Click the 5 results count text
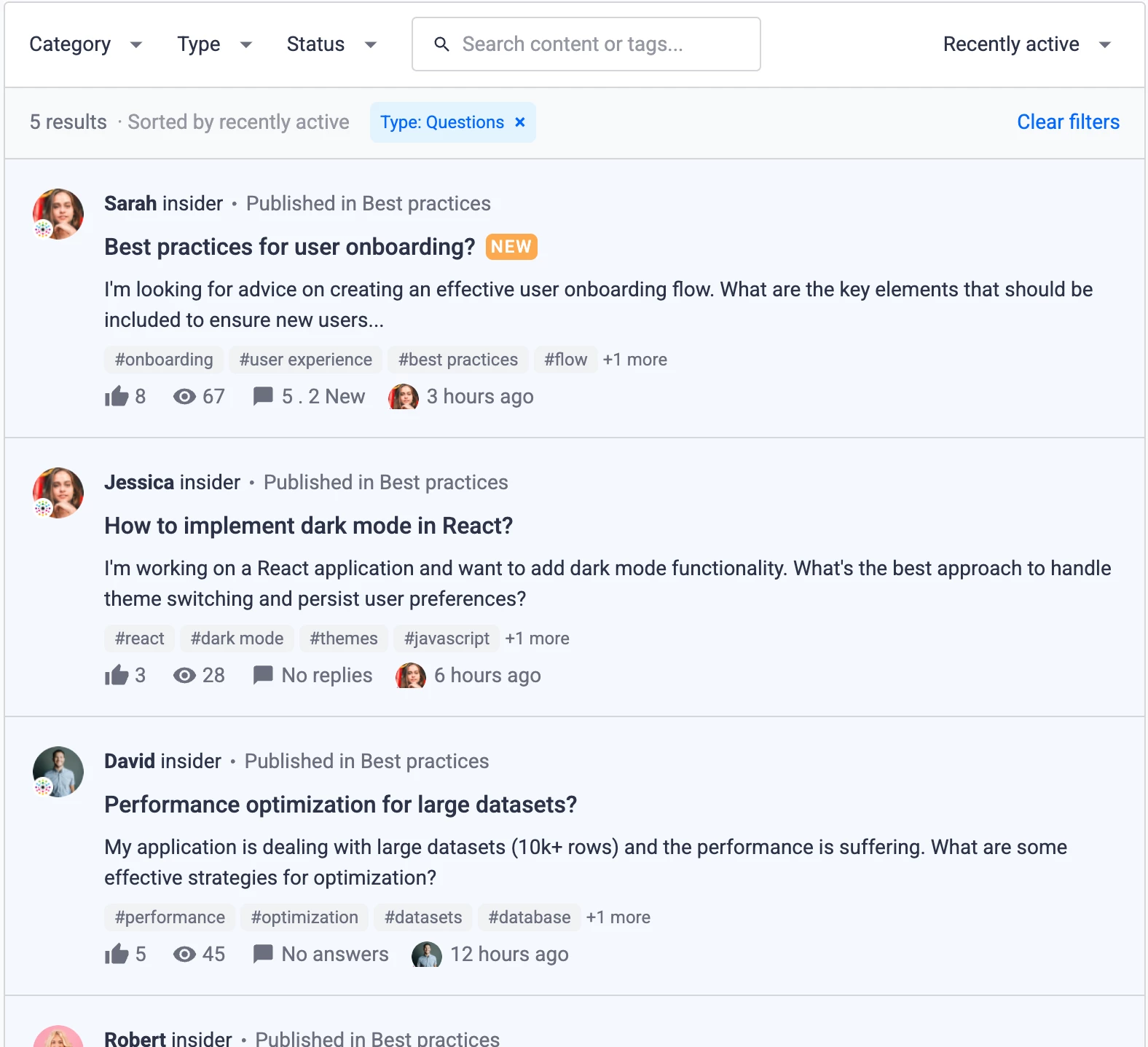This screenshot has height=1047, width=1148. 68,122
